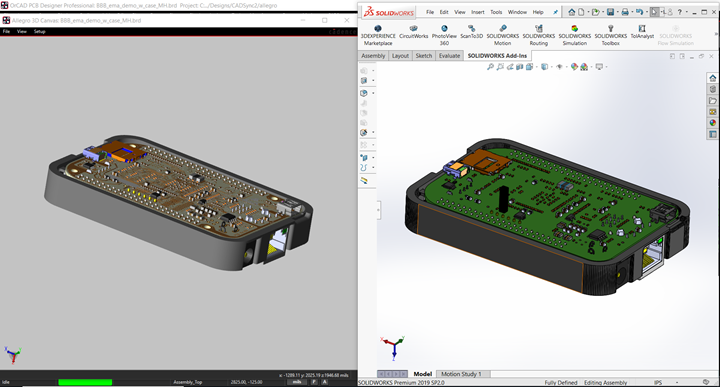The width and height of the screenshot is (720, 387).
Task: Open the SOLIDWORKS Help question mark
Action: pos(680,12)
